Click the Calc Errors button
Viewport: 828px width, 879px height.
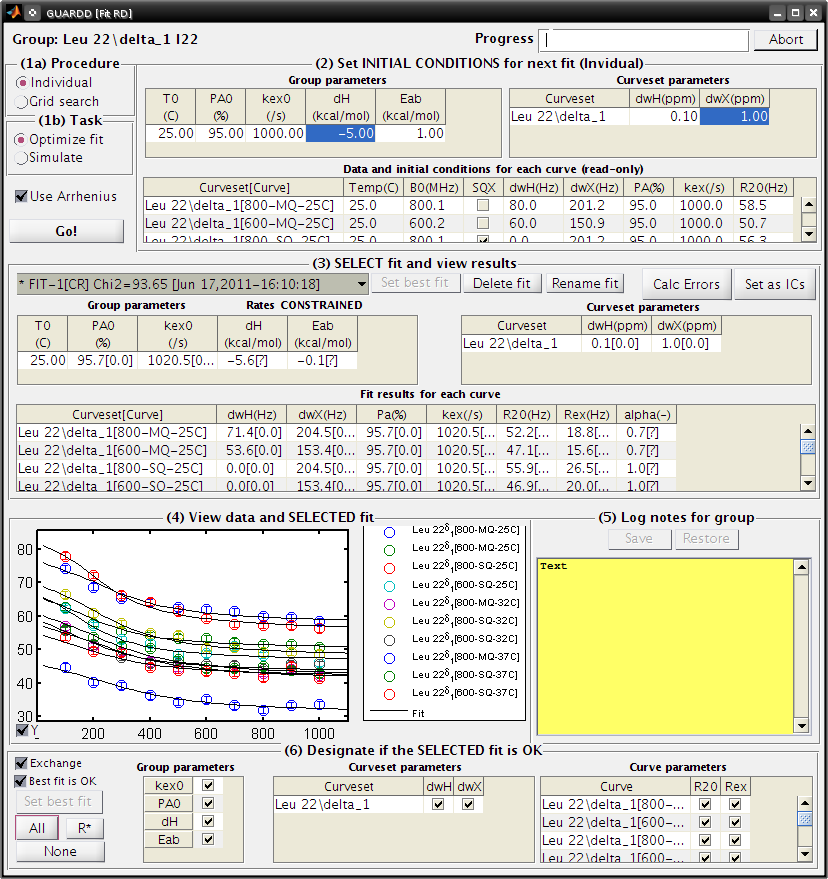(x=686, y=284)
